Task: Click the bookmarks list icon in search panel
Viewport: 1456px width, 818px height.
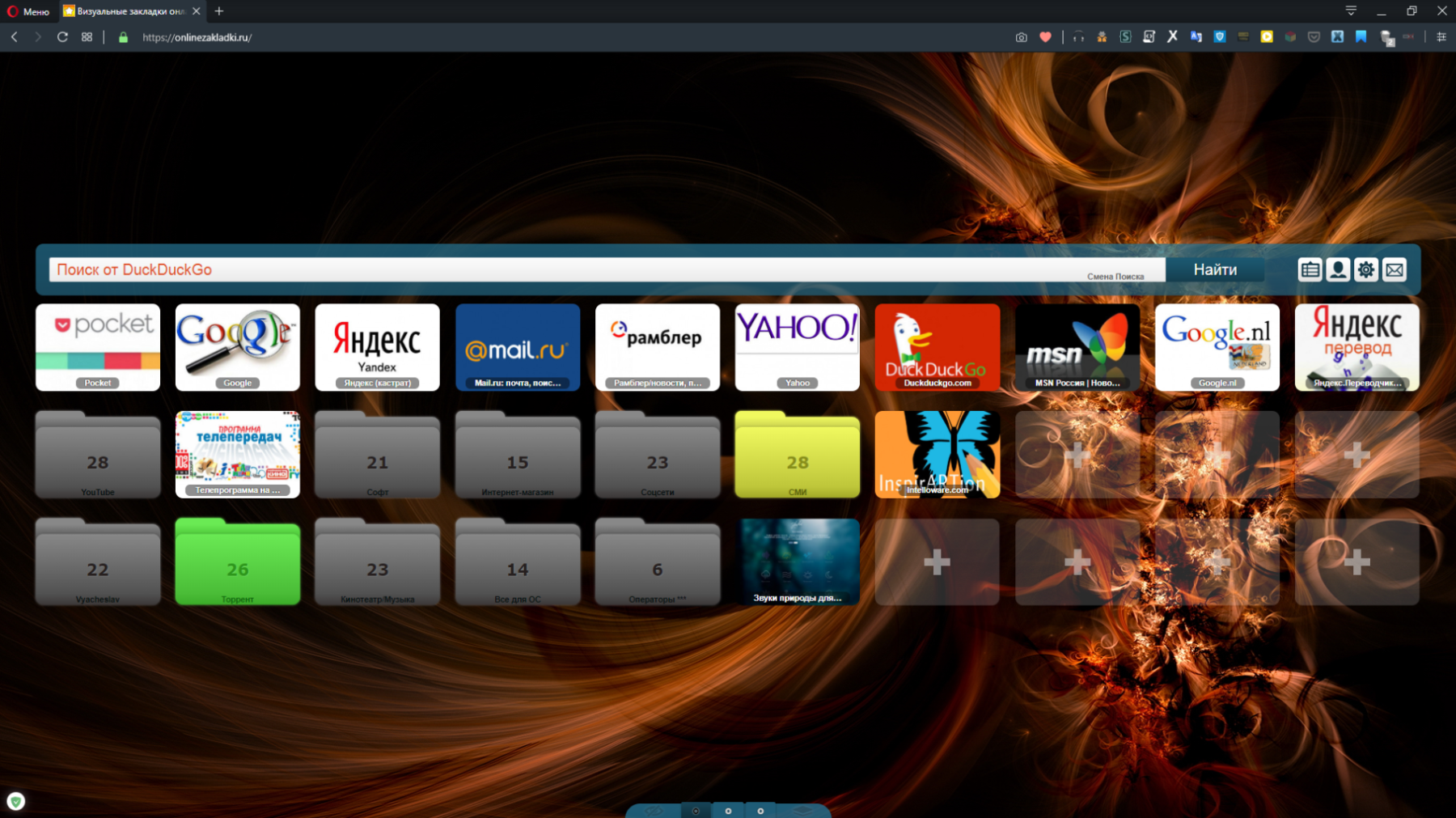Action: point(1310,270)
